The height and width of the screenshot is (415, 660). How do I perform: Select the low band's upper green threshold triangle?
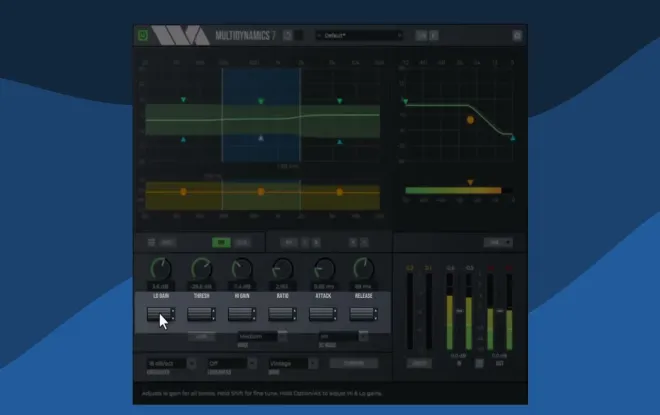[x=184, y=100]
